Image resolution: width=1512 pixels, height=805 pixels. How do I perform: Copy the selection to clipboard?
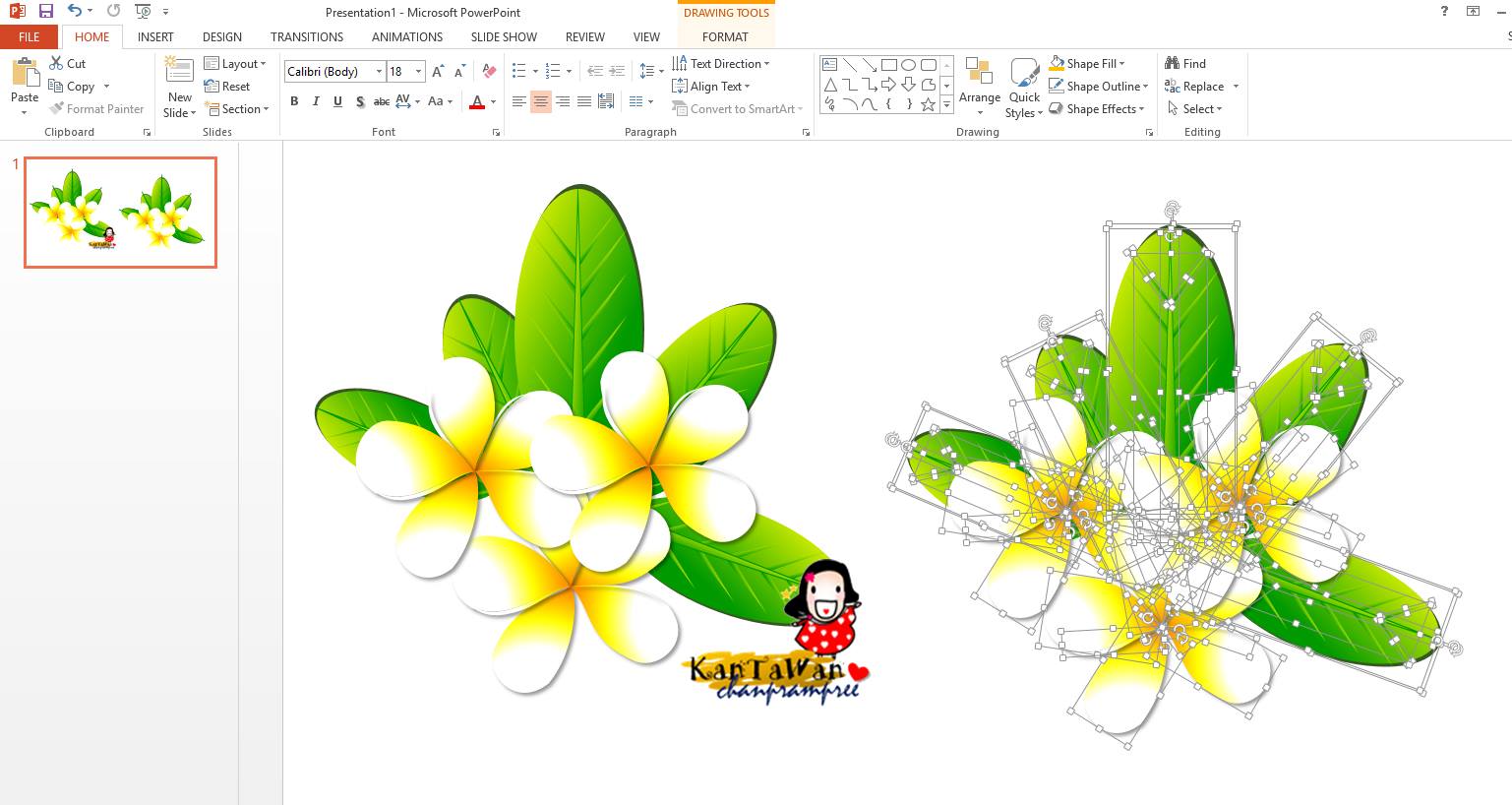(73, 87)
